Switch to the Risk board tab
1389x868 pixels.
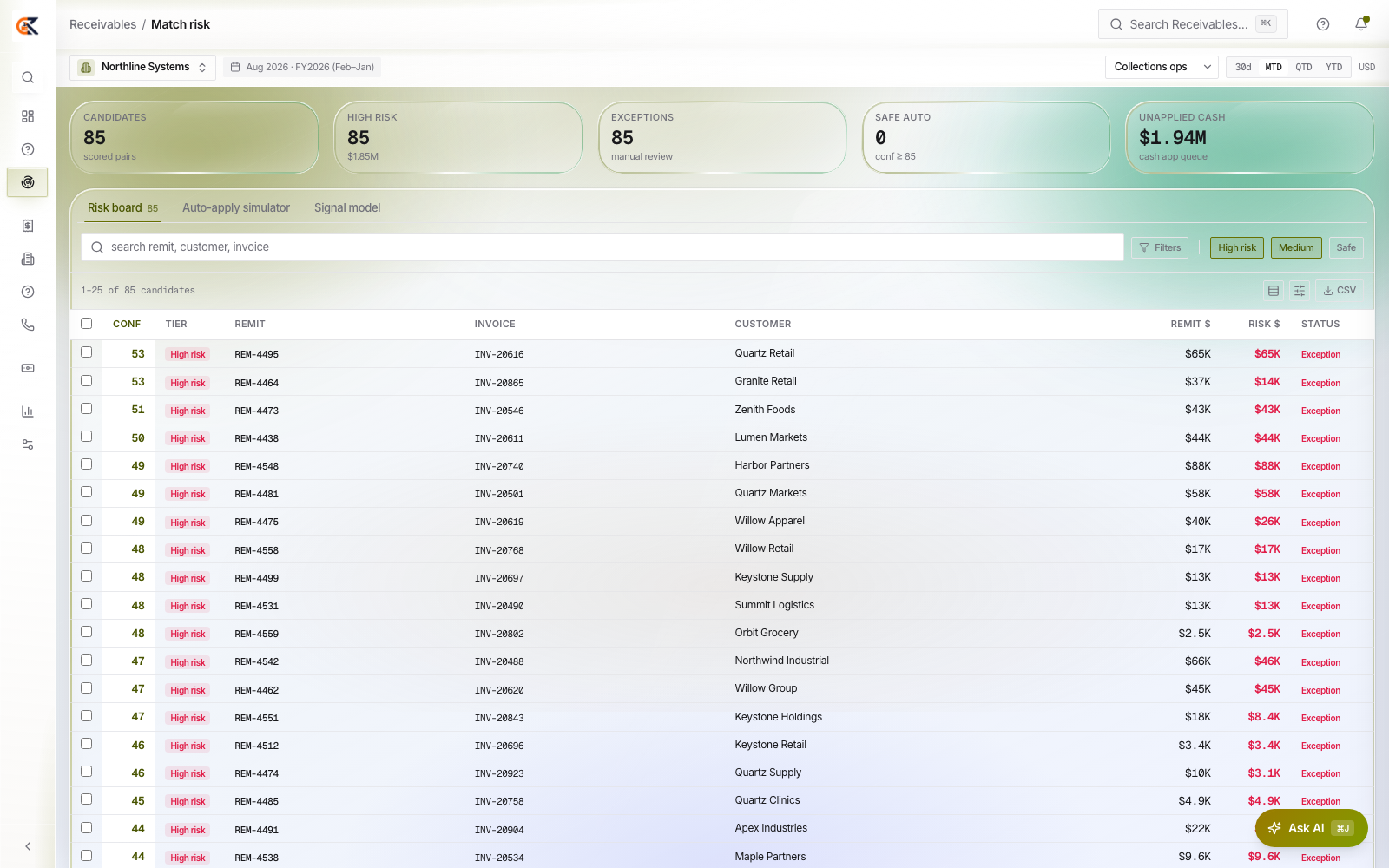tap(122, 208)
